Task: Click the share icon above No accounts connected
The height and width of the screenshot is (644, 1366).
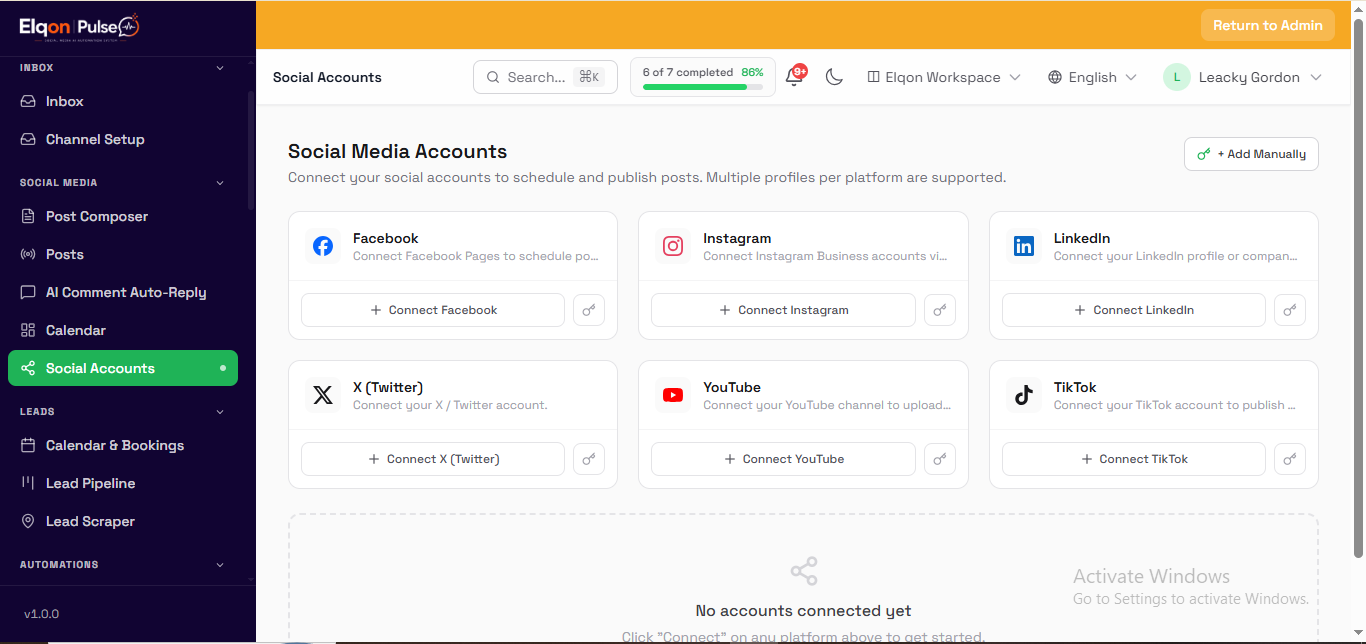Action: pyautogui.click(x=804, y=571)
